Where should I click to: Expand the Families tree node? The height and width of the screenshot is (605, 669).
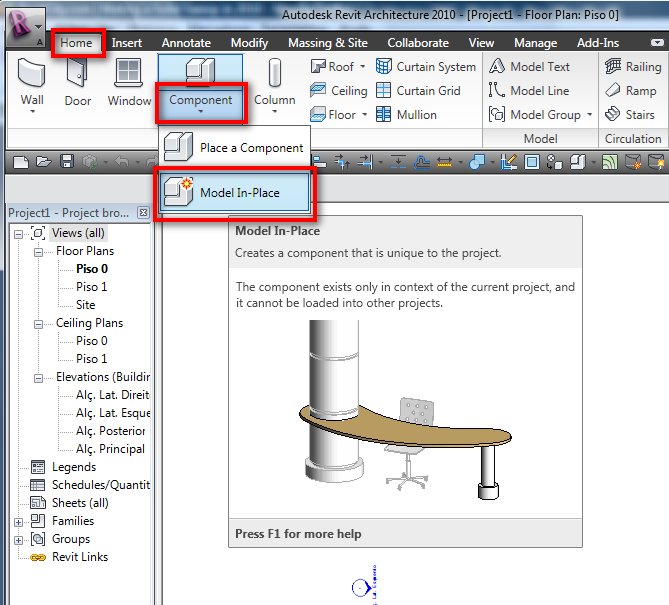pyautogui.click(x=18, y=522)
